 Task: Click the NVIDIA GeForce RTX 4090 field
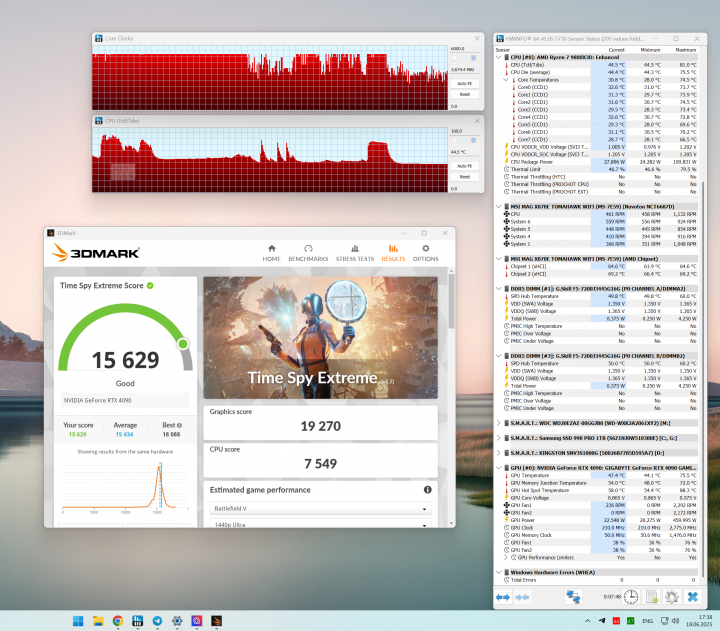[125, 400]
